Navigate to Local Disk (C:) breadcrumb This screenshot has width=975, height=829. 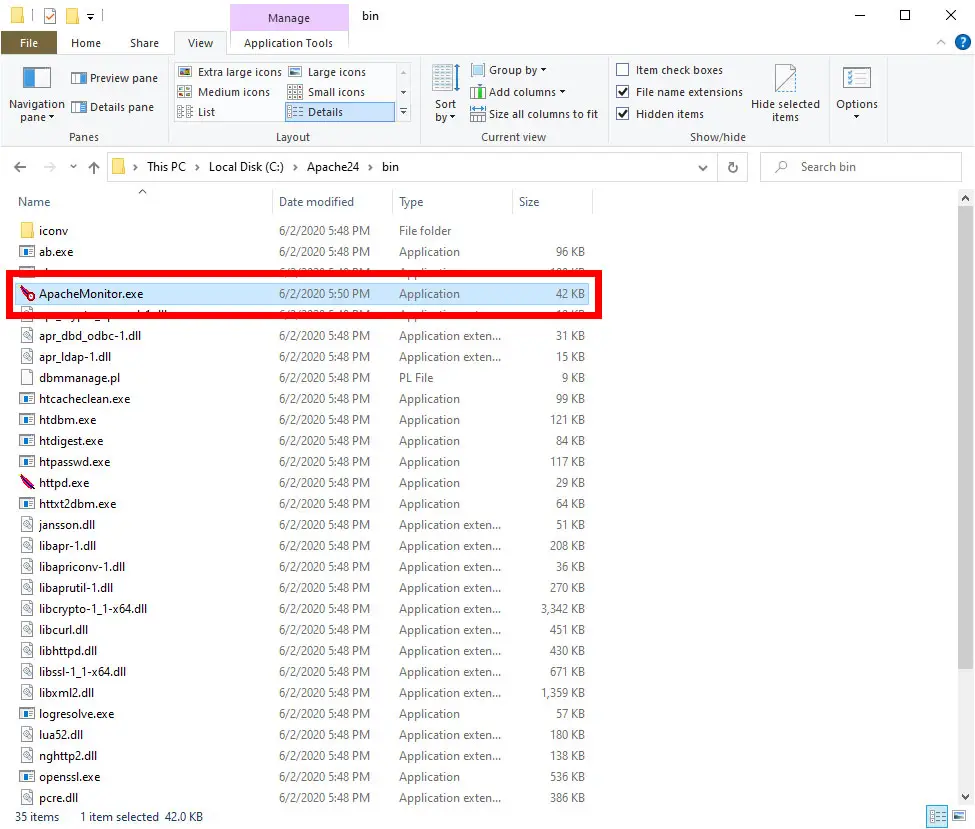pyautogui.click(x=246, y=167)
